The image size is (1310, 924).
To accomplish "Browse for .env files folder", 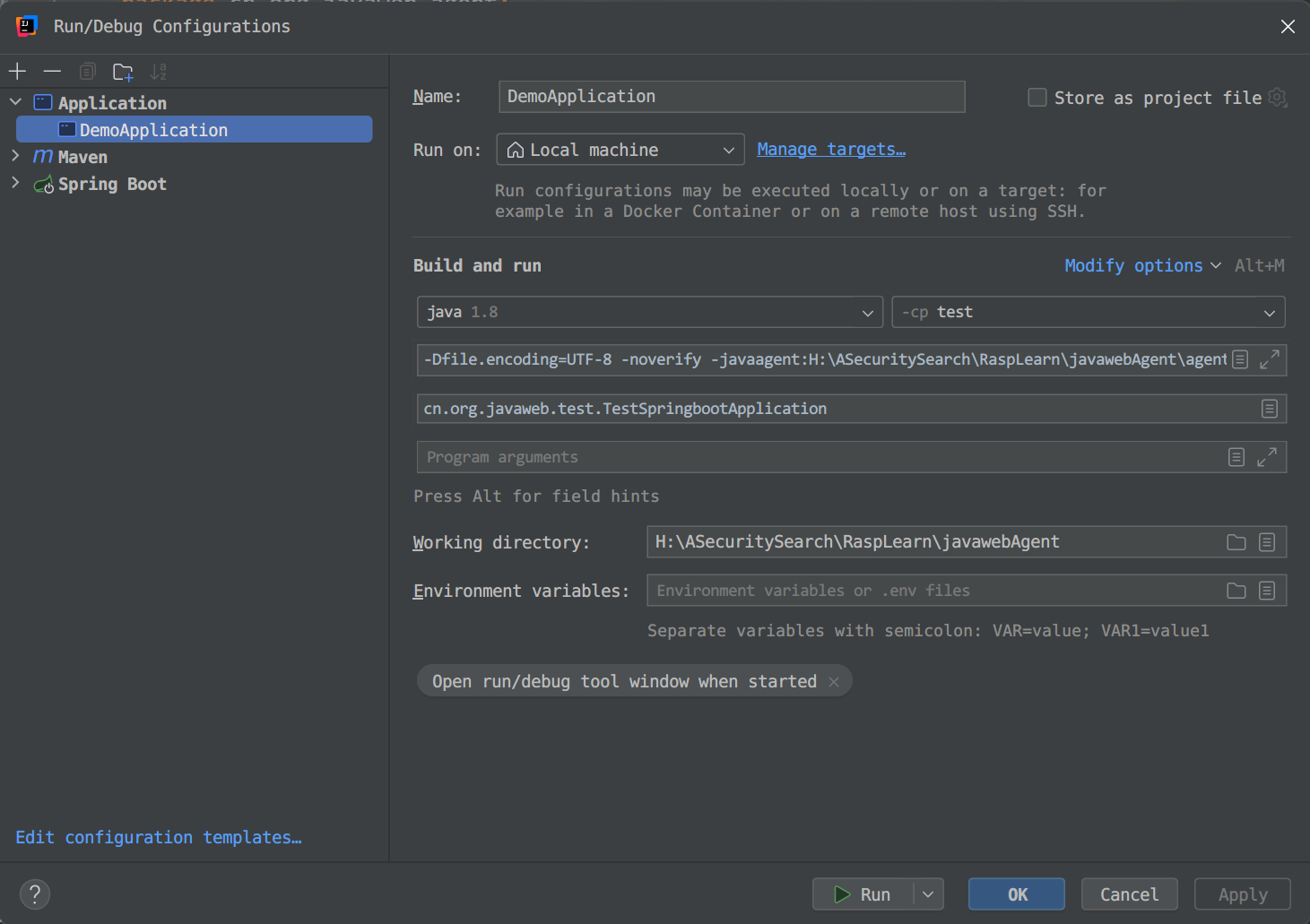I will pyautogui.click(x=1236, y=591).
